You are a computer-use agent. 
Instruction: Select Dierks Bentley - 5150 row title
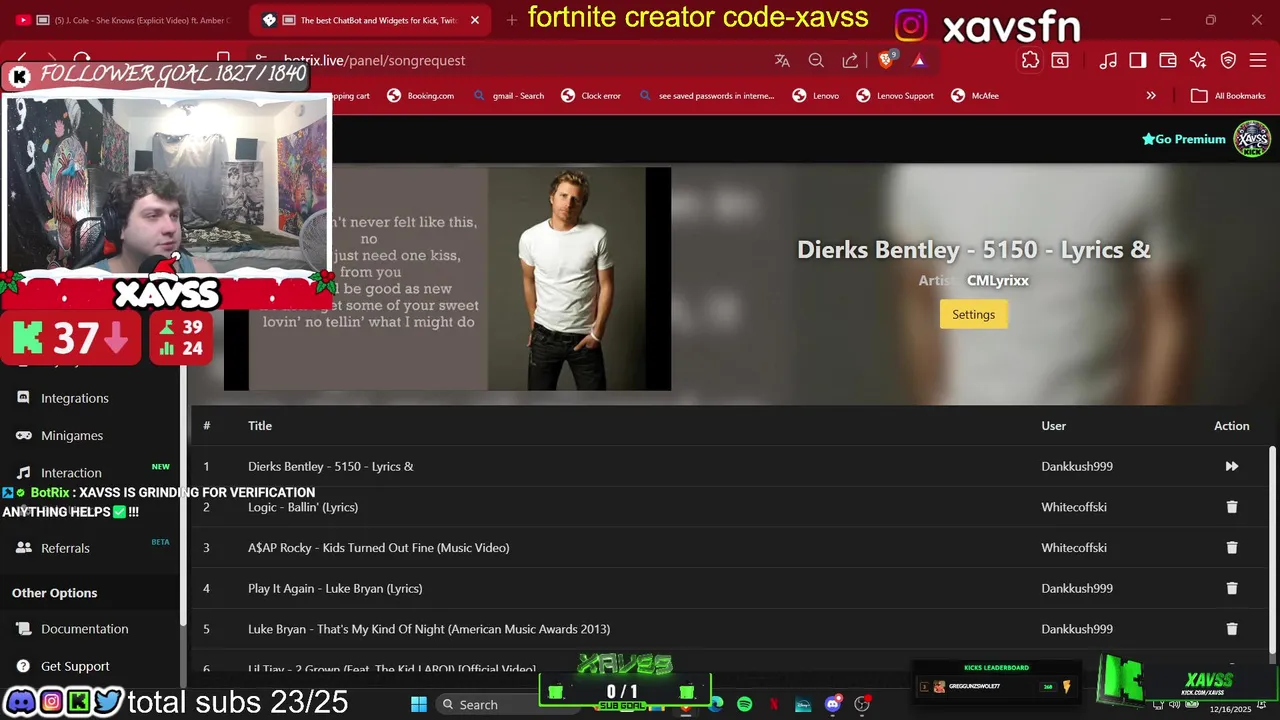[x=331, y=466]
